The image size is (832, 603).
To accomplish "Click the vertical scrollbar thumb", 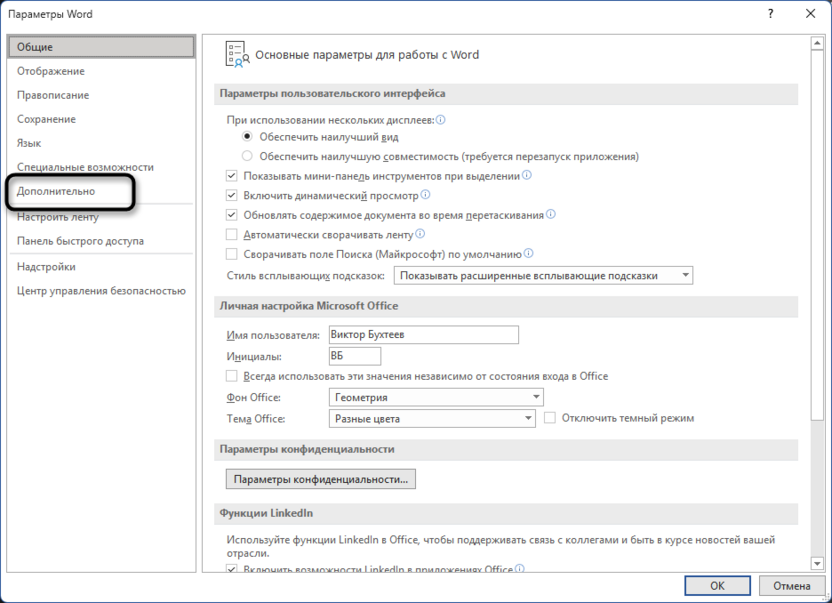I will (817, 235).
